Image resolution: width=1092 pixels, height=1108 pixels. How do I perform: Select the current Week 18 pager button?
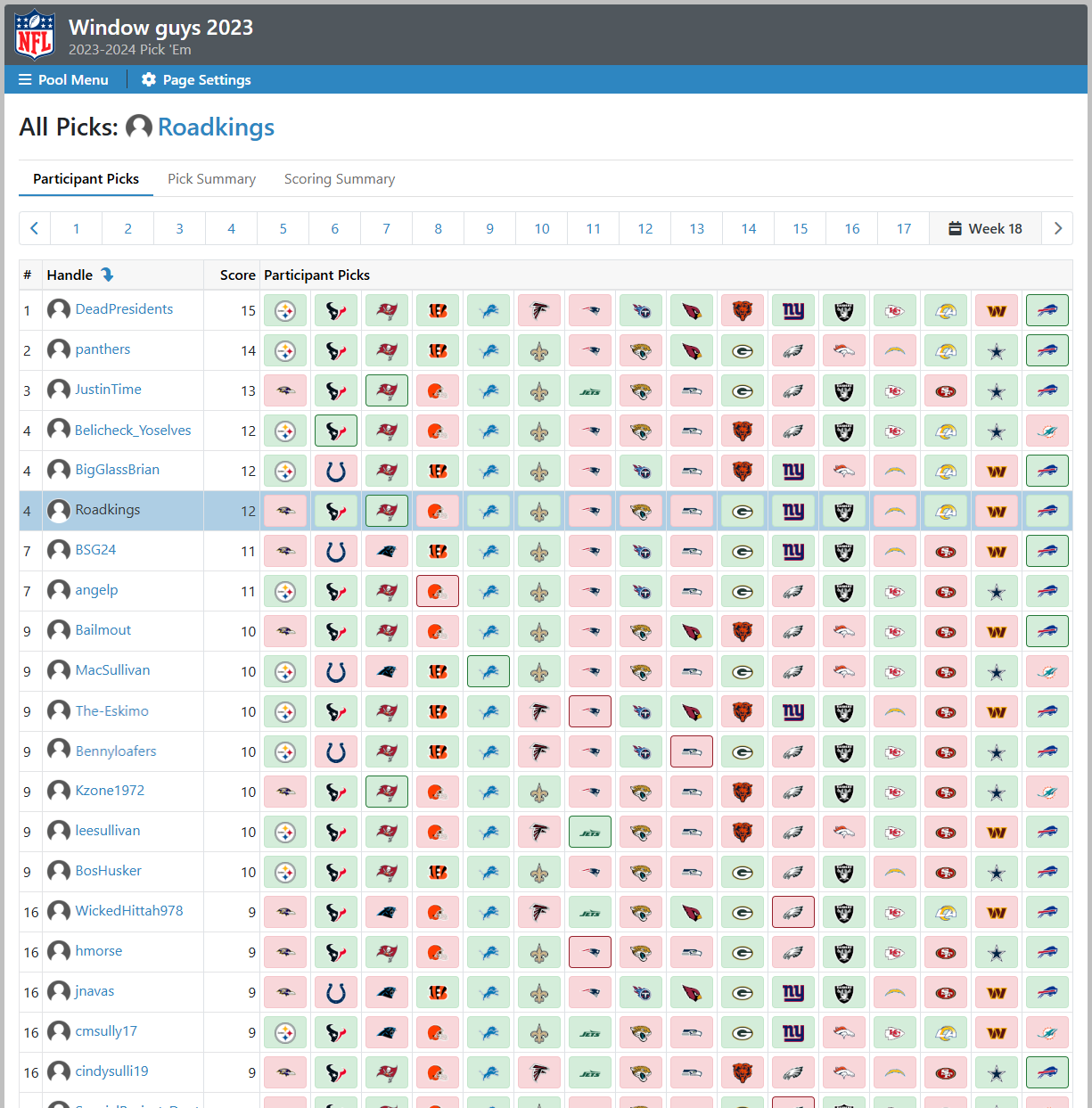(986, 228)
